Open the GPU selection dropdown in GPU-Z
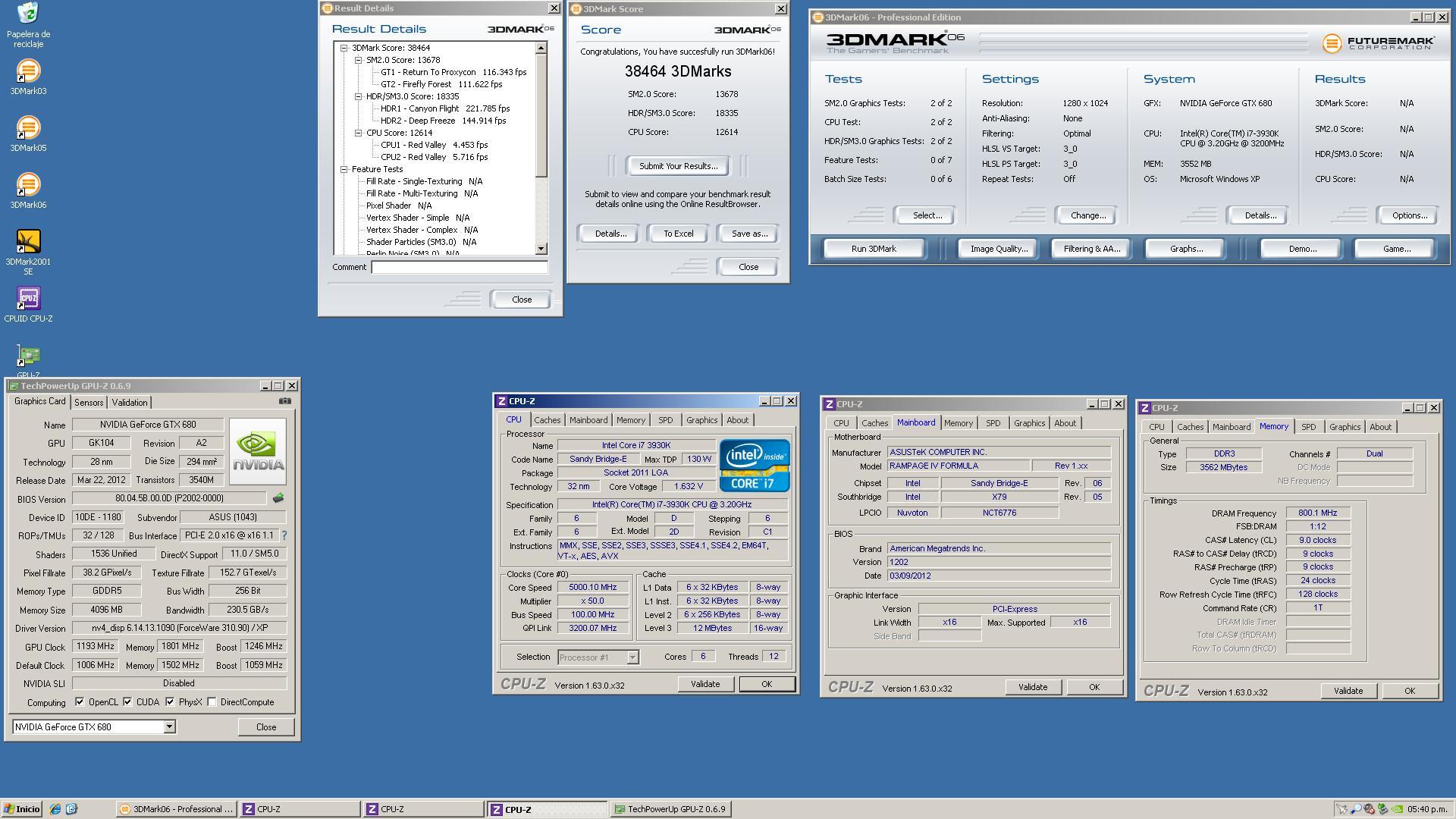Image resolution: width=1456 pixels, height=819 pixels. pyautogui.click(x=169, y=726)
